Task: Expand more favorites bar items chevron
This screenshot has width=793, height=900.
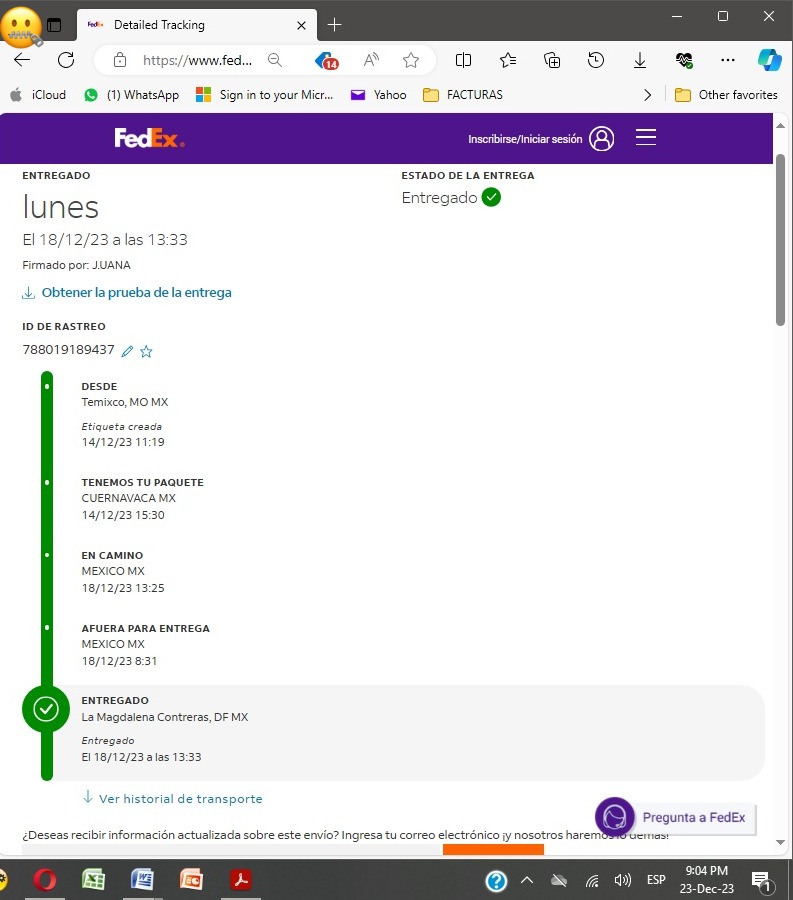Action: 647,95
